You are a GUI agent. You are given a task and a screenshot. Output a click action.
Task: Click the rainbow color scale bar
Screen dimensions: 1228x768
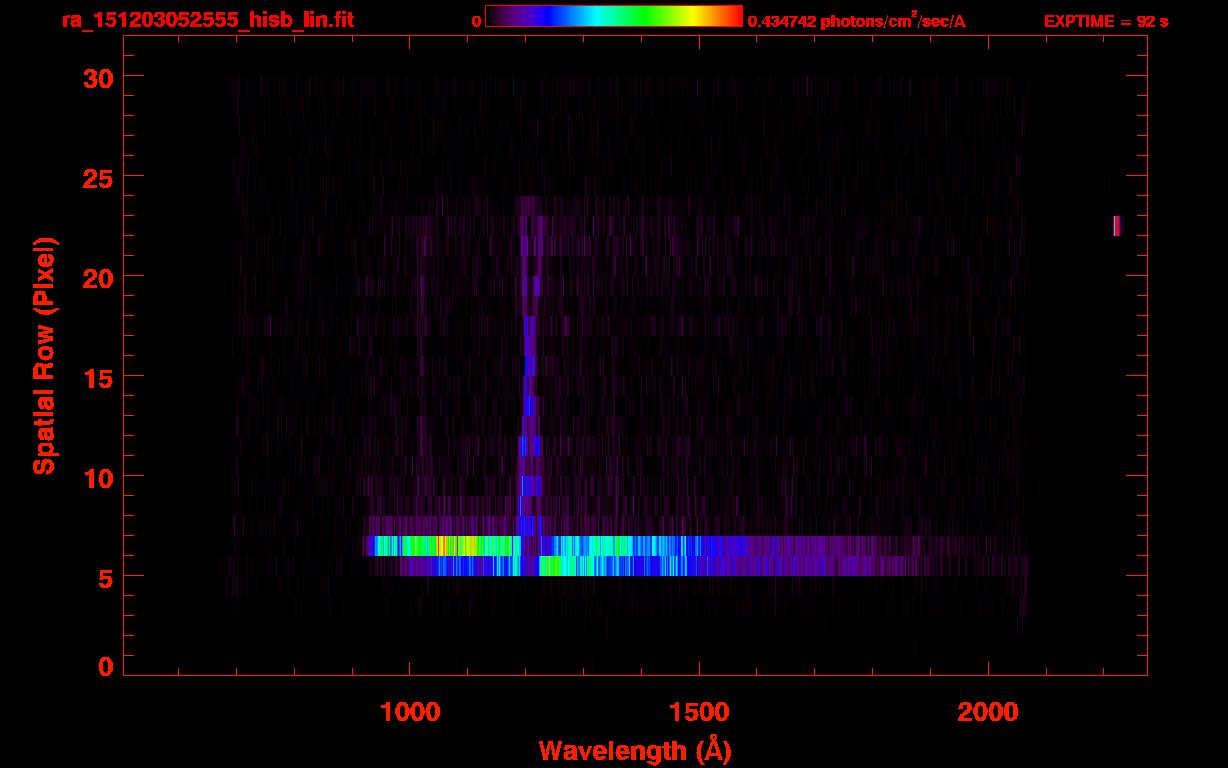pyautogui.click(x=614, y=17)
